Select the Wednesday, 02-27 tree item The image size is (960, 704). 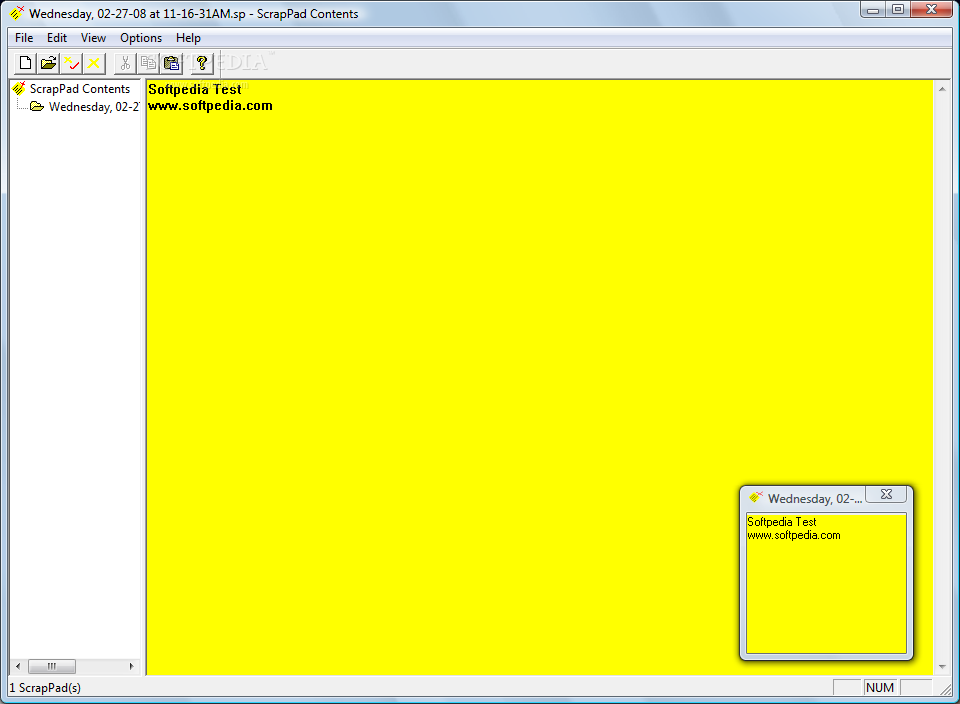coord(94,107)
